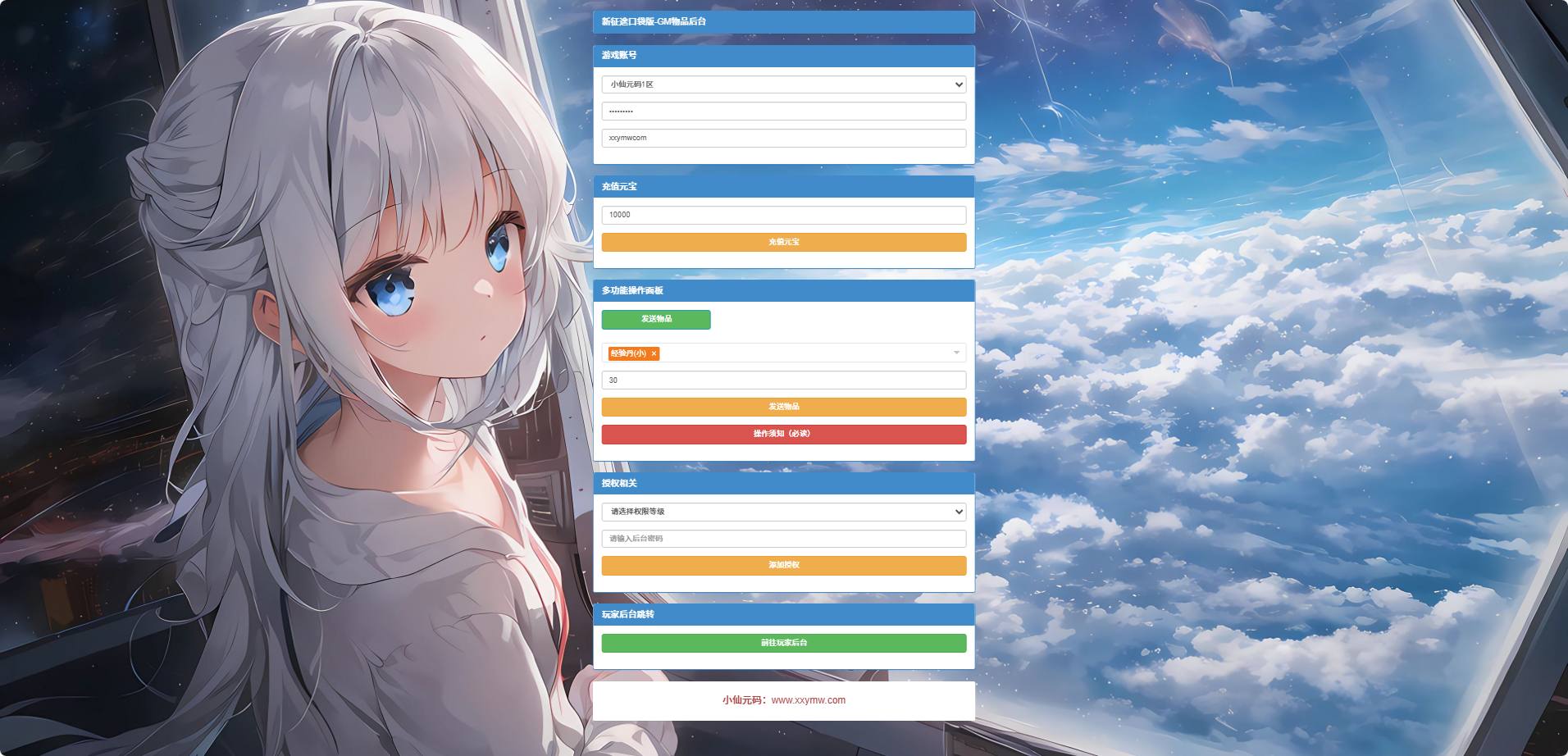Viewport: 1568px width, 756px height.
Task: Click the 授权相关 panel header
Action: [784, 483]
